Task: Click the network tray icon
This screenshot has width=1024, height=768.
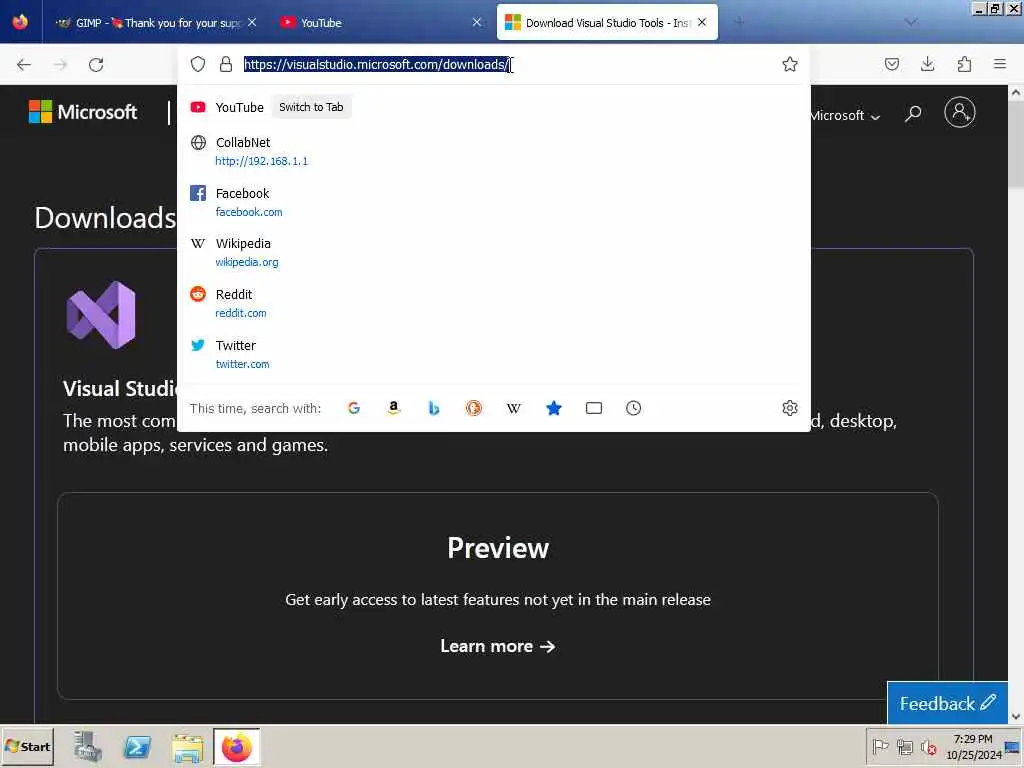Action: [904, 746]
